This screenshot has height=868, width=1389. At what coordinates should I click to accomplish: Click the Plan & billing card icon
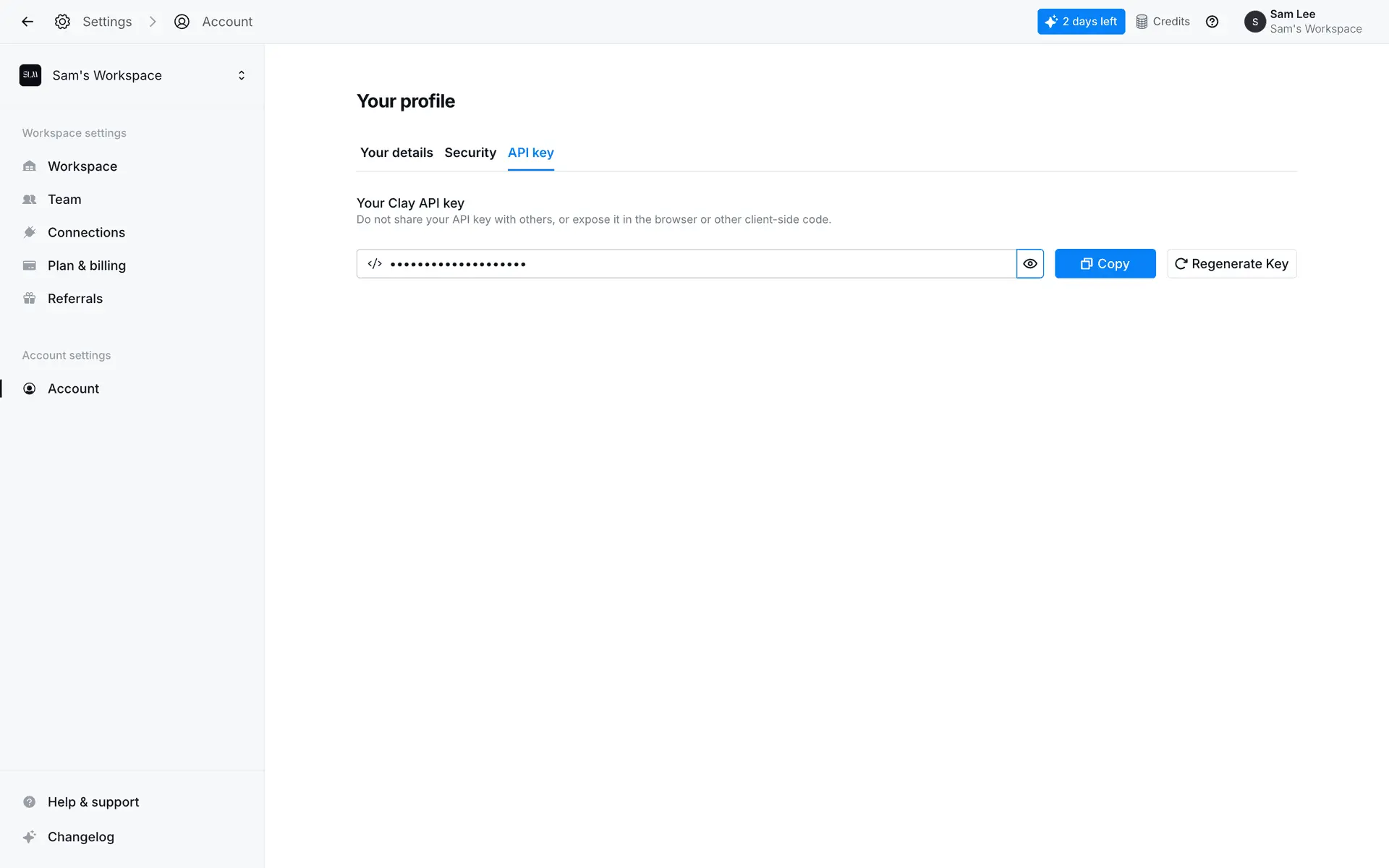(x=30, y=265)
